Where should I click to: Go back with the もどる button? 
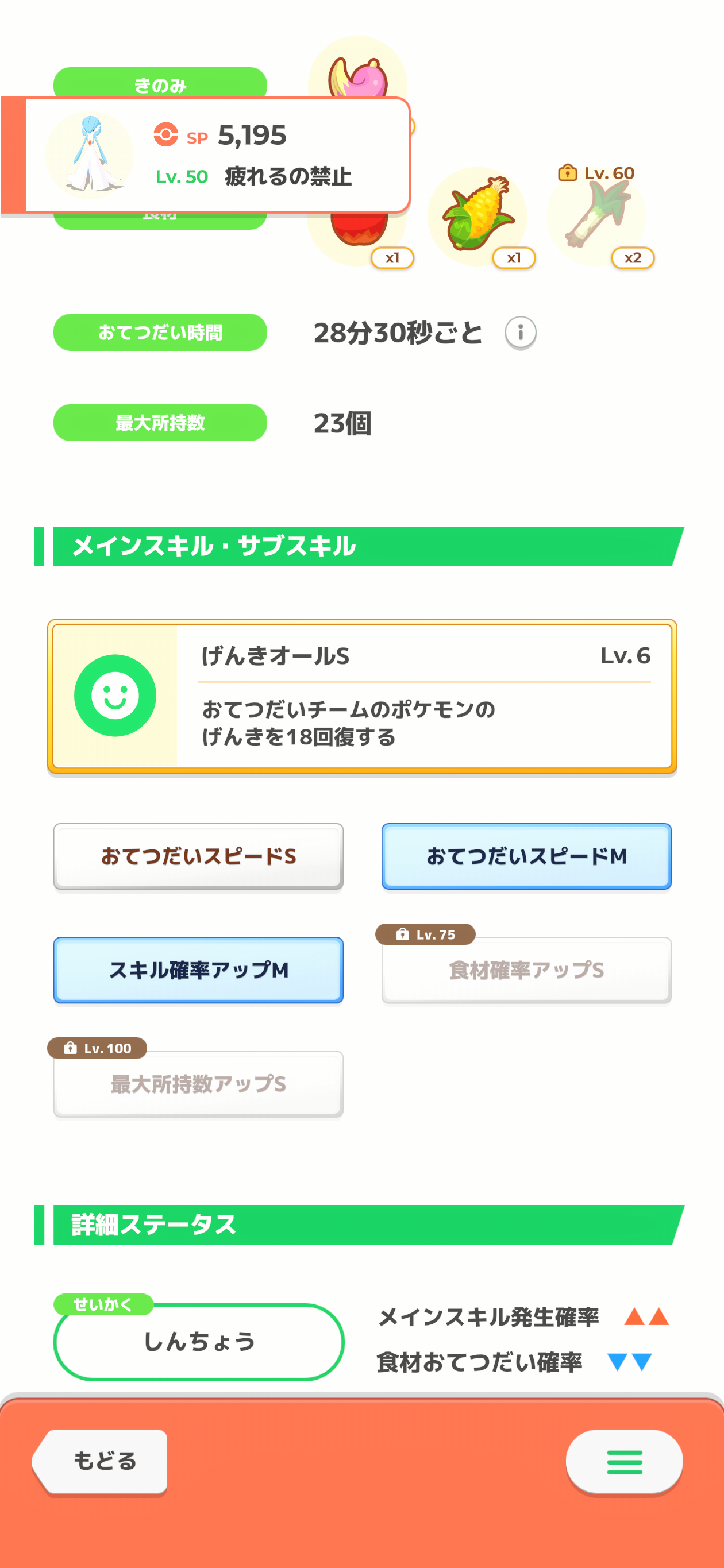(101, 1461)
